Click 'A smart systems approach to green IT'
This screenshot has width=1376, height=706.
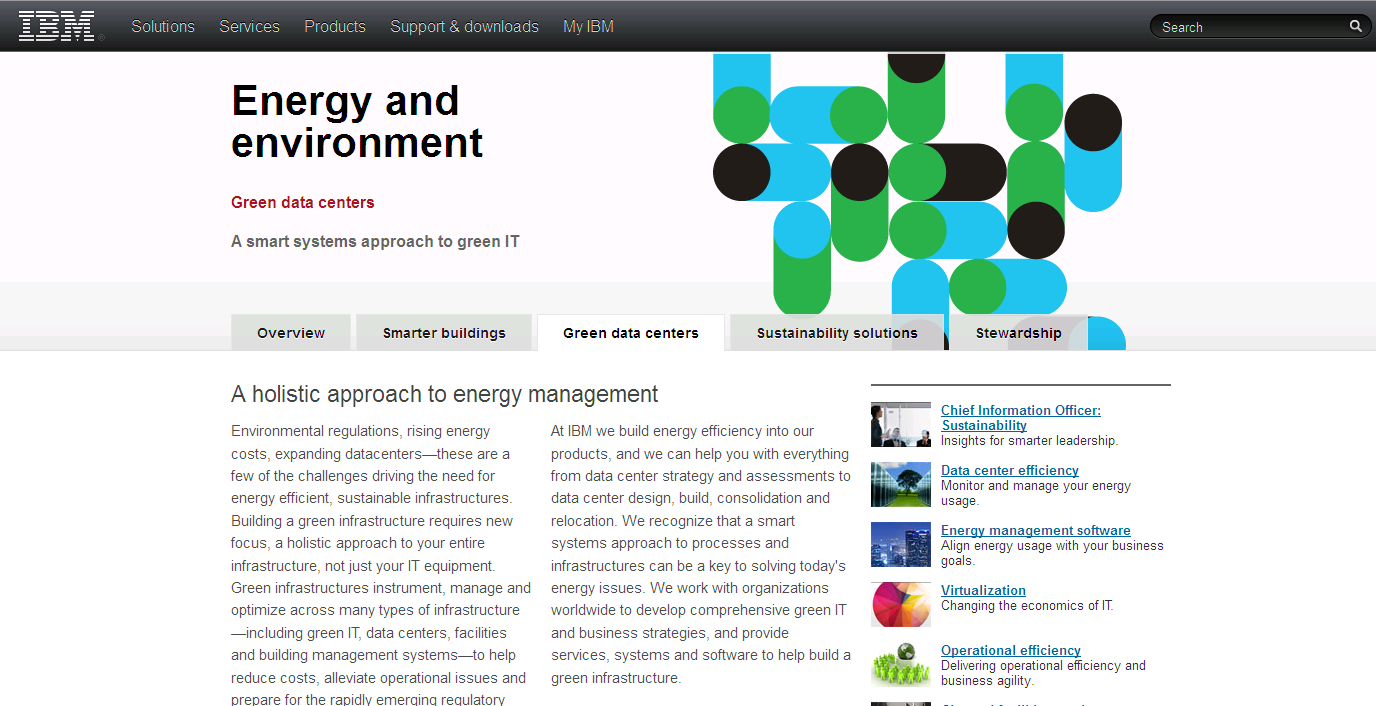point(375,241)
